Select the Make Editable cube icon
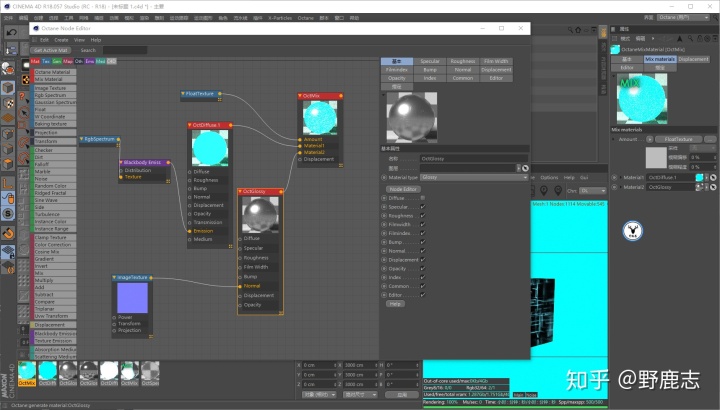The height and width of the screenshot is (410, 720). point(8,87)
